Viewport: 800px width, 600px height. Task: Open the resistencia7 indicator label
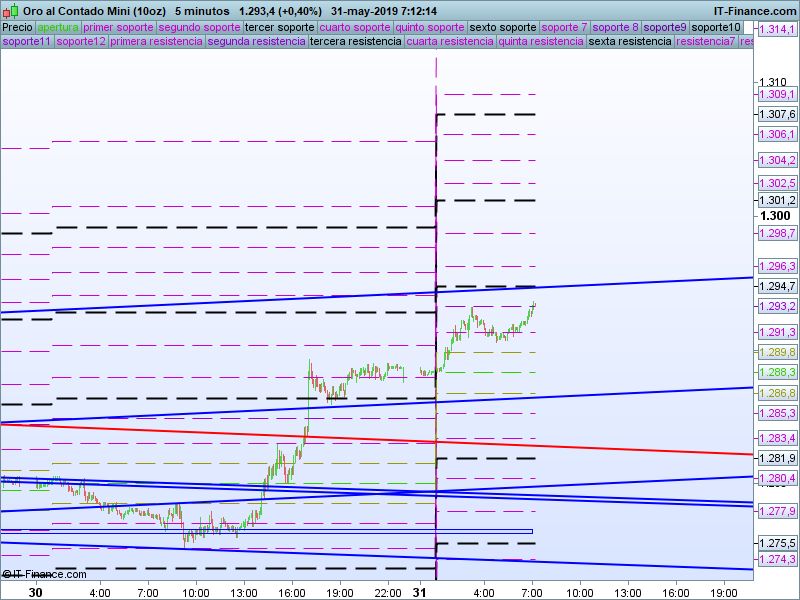pyautogui.click(x=706, y=43)
